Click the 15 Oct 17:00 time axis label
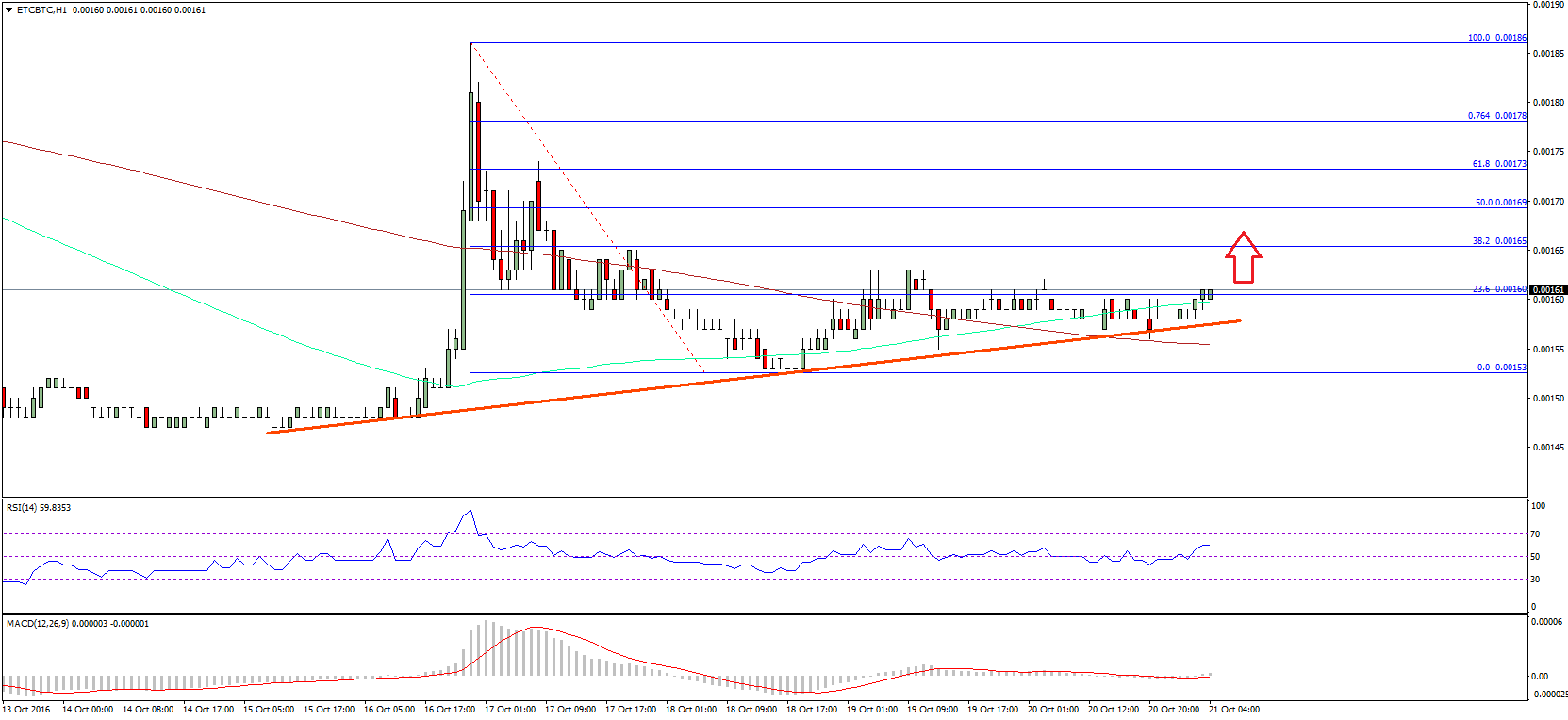Viewport: 1568px width, 720px height. coord(329,710)
